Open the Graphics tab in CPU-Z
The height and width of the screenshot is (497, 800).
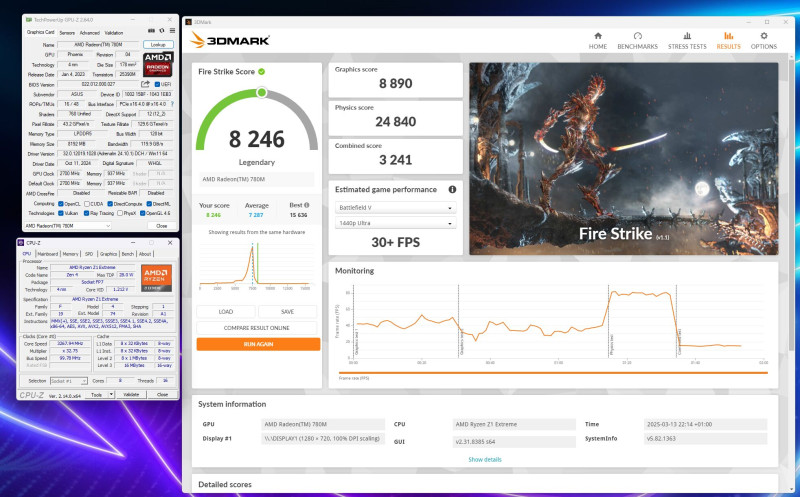(x=108, y=254)
